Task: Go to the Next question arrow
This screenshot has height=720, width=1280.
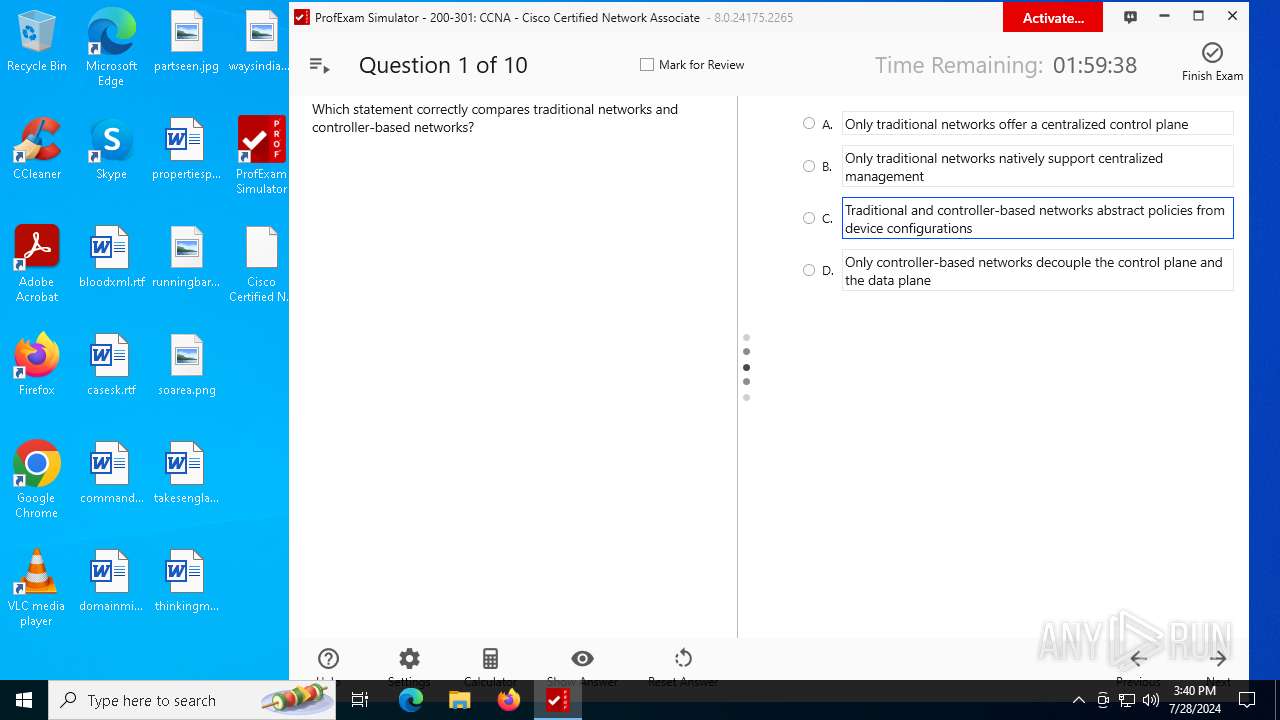Action: tap(1218, 658)
